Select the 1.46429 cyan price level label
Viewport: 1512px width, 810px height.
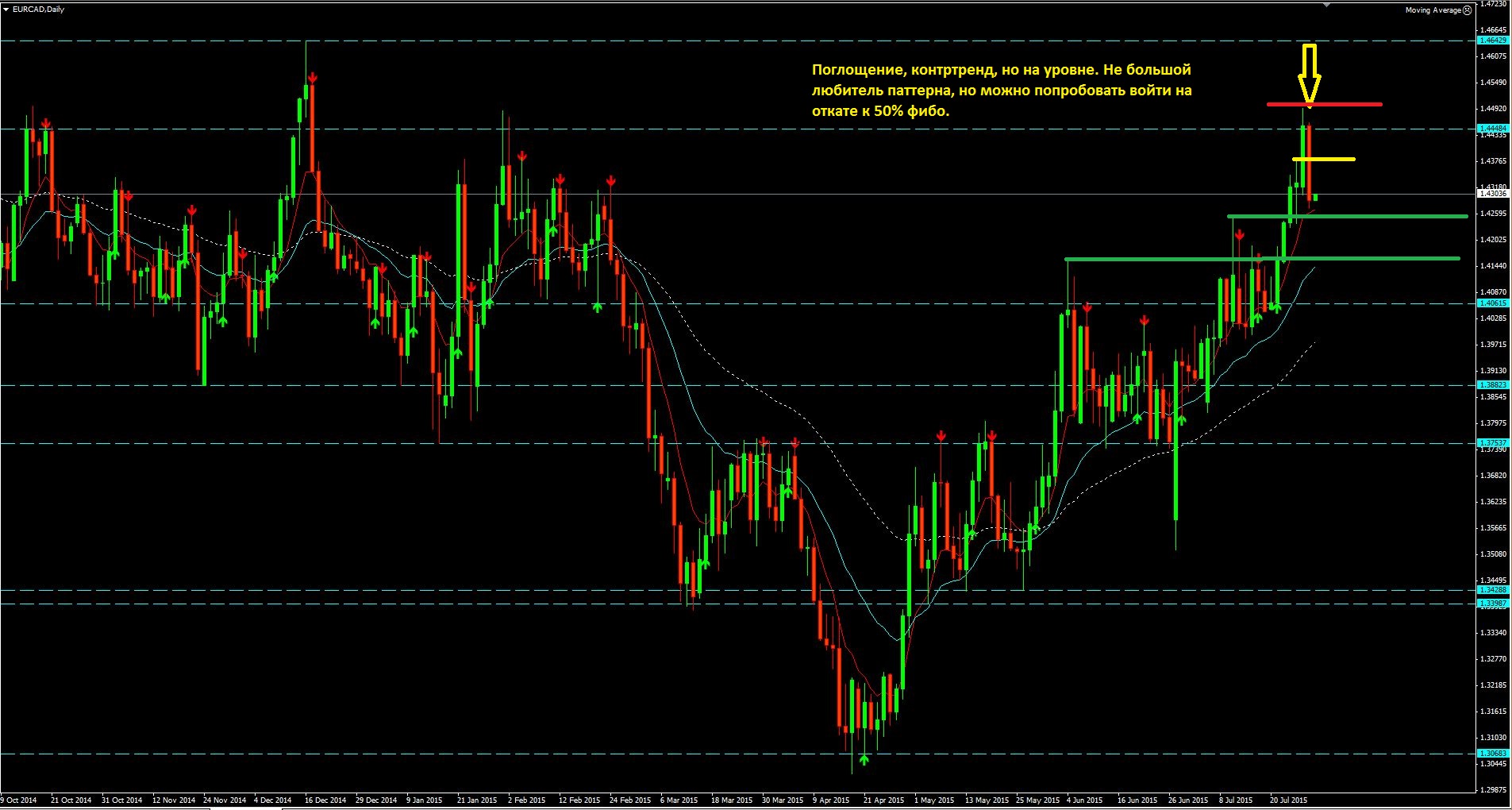1492,40
